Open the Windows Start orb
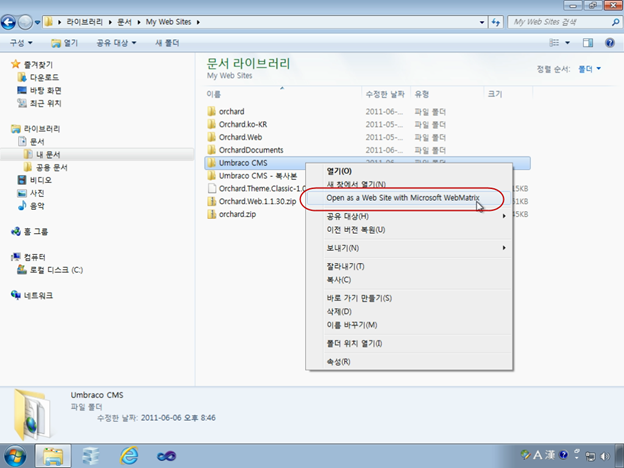 pos(15,456)
